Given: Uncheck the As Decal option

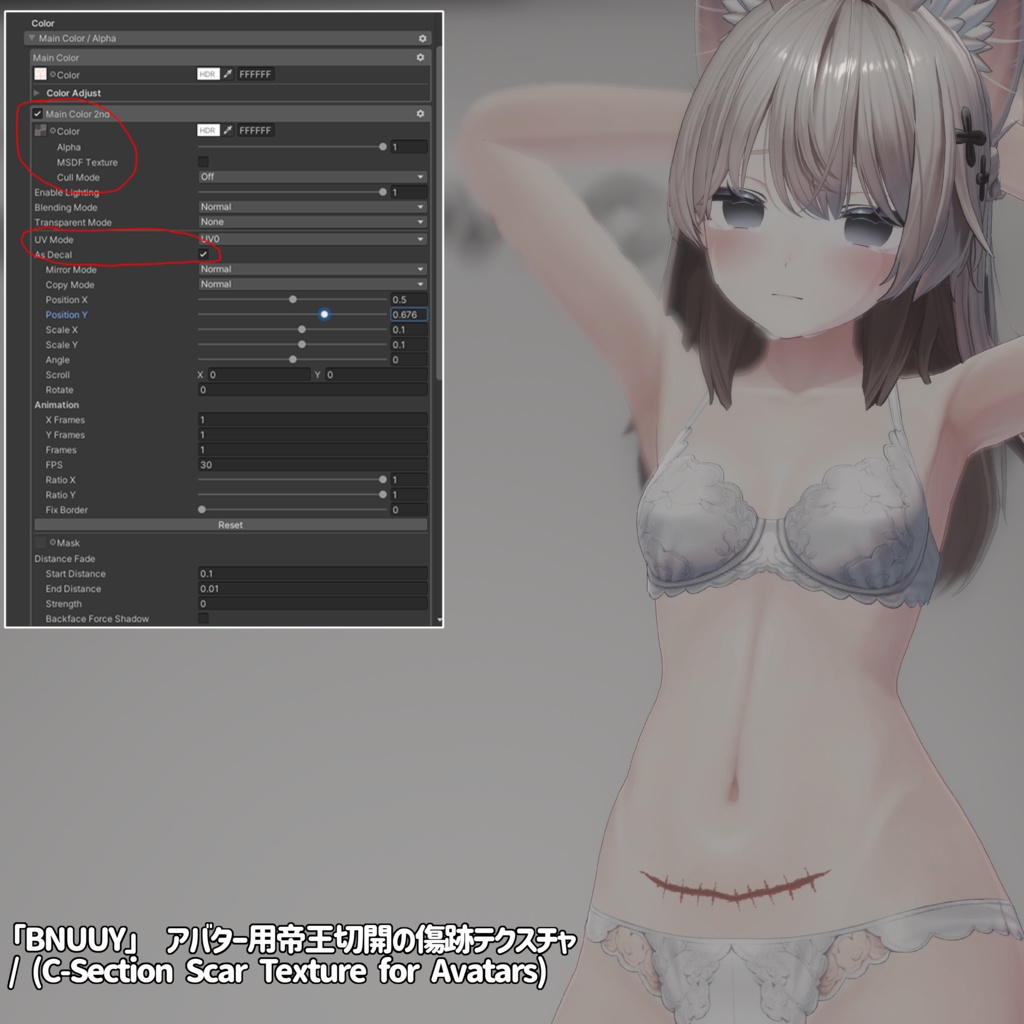Looking at the screenshot, I should click(x=203, y=255).
